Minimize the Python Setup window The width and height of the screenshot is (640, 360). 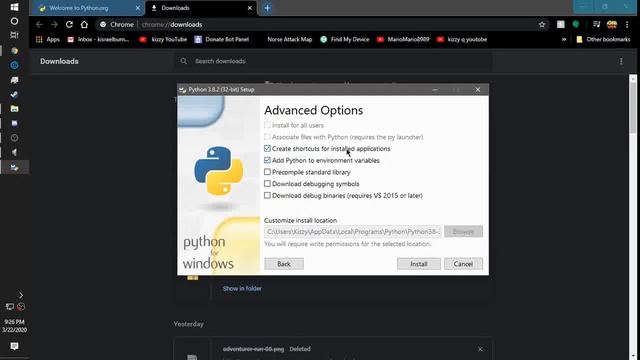[x=435, y=89]
